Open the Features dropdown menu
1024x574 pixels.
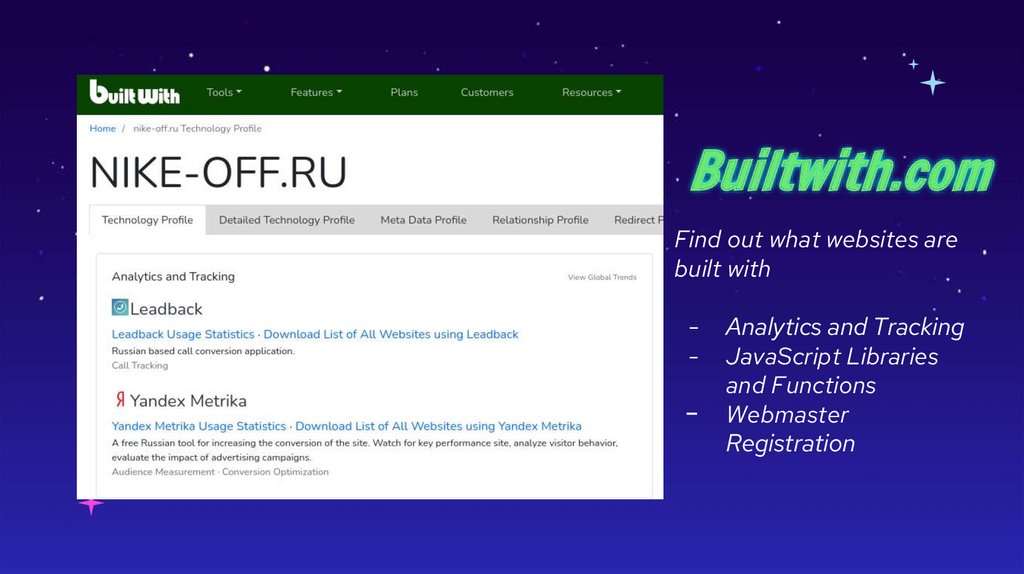coord(316,92)
